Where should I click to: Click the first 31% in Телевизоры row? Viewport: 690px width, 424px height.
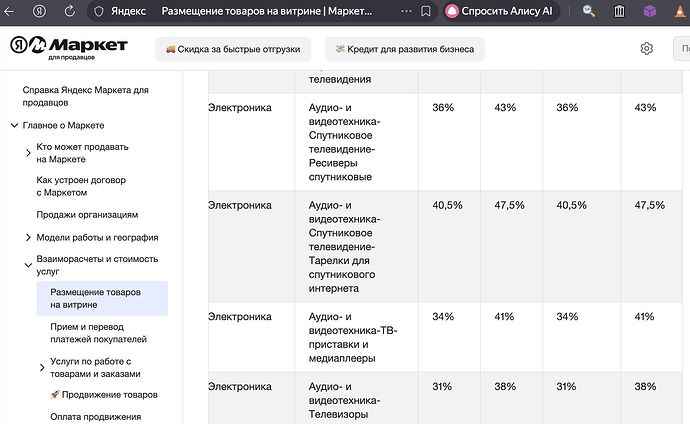coord(442,387)
